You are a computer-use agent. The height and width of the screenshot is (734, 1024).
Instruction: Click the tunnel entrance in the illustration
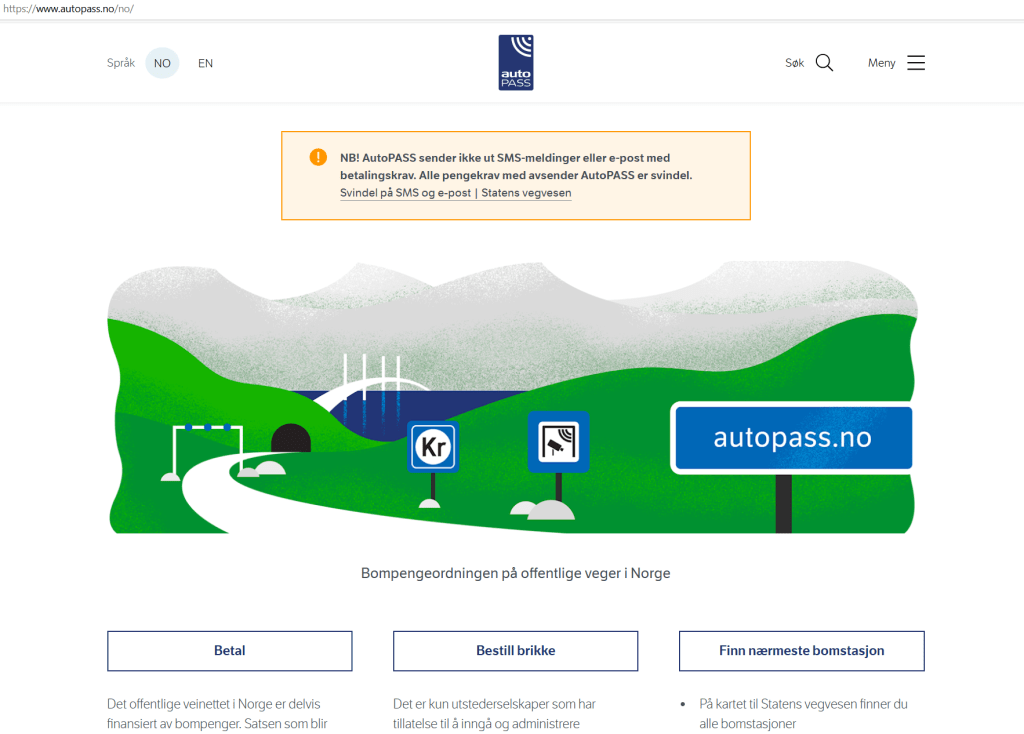coord(291,438)
